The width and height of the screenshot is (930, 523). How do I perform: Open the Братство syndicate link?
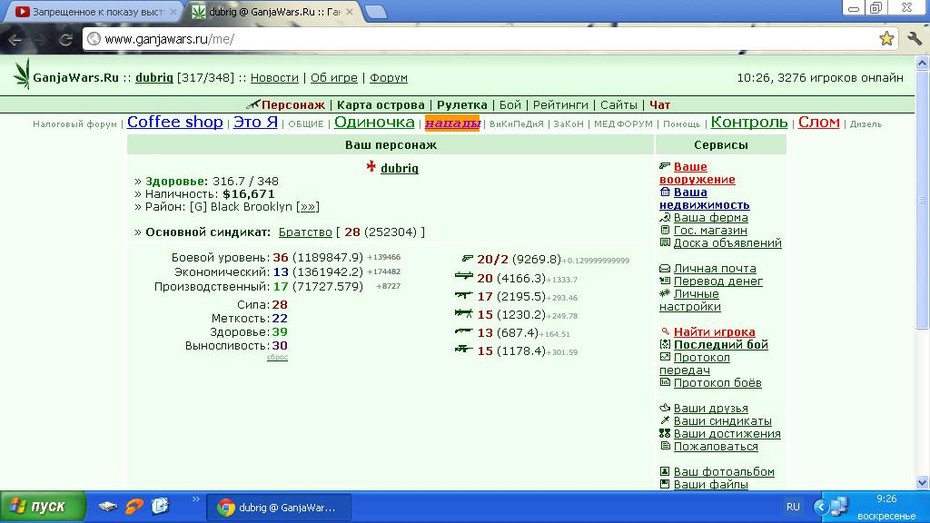(x=305, y=232)
